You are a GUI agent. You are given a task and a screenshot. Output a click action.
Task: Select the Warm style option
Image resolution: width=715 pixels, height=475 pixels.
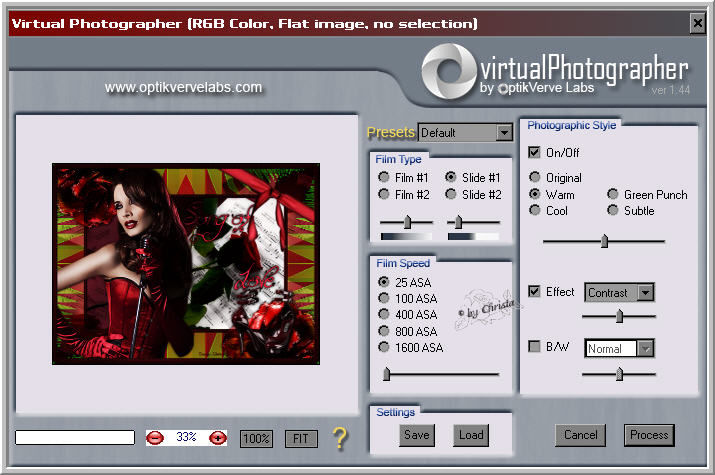pos(534,194)
